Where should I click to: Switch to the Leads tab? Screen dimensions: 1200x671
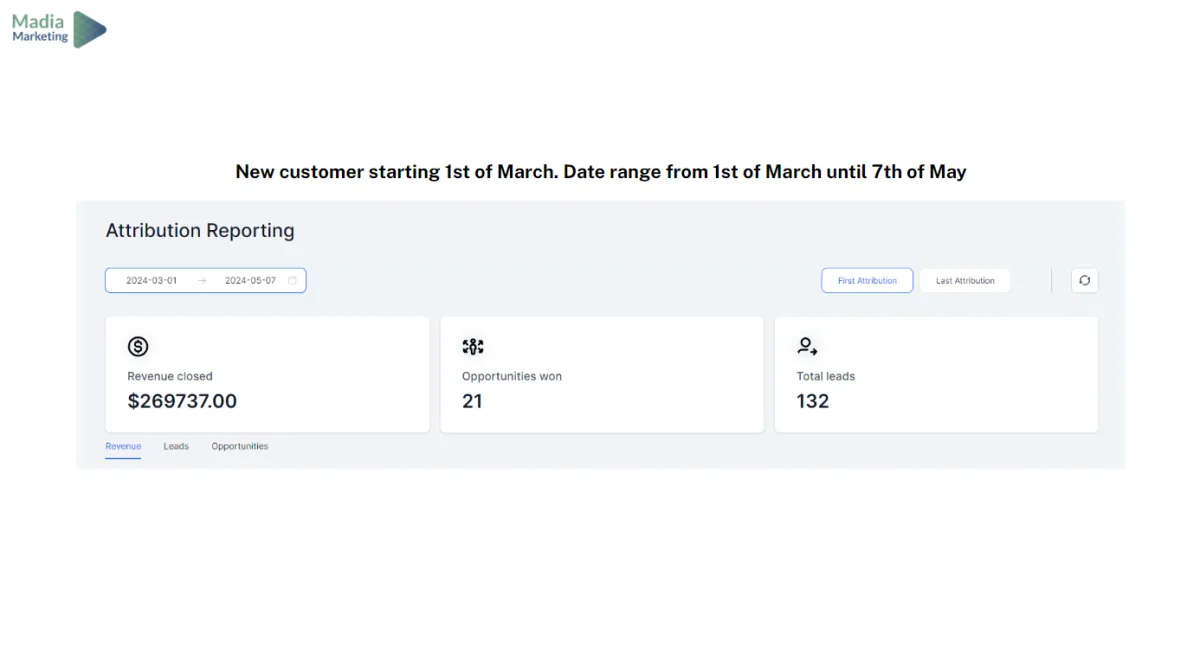pos(176,446)
